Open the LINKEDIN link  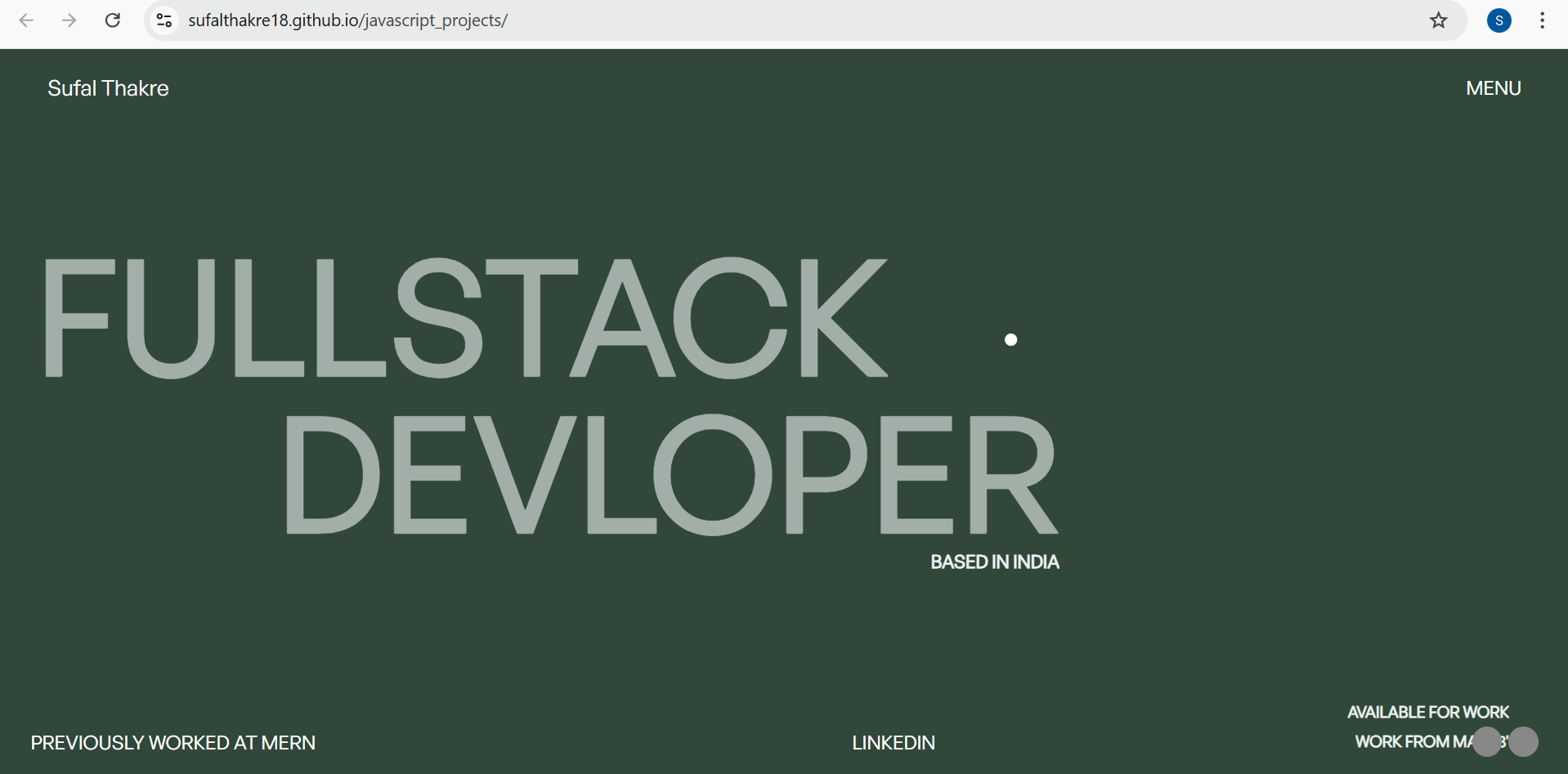coord(893,743)
